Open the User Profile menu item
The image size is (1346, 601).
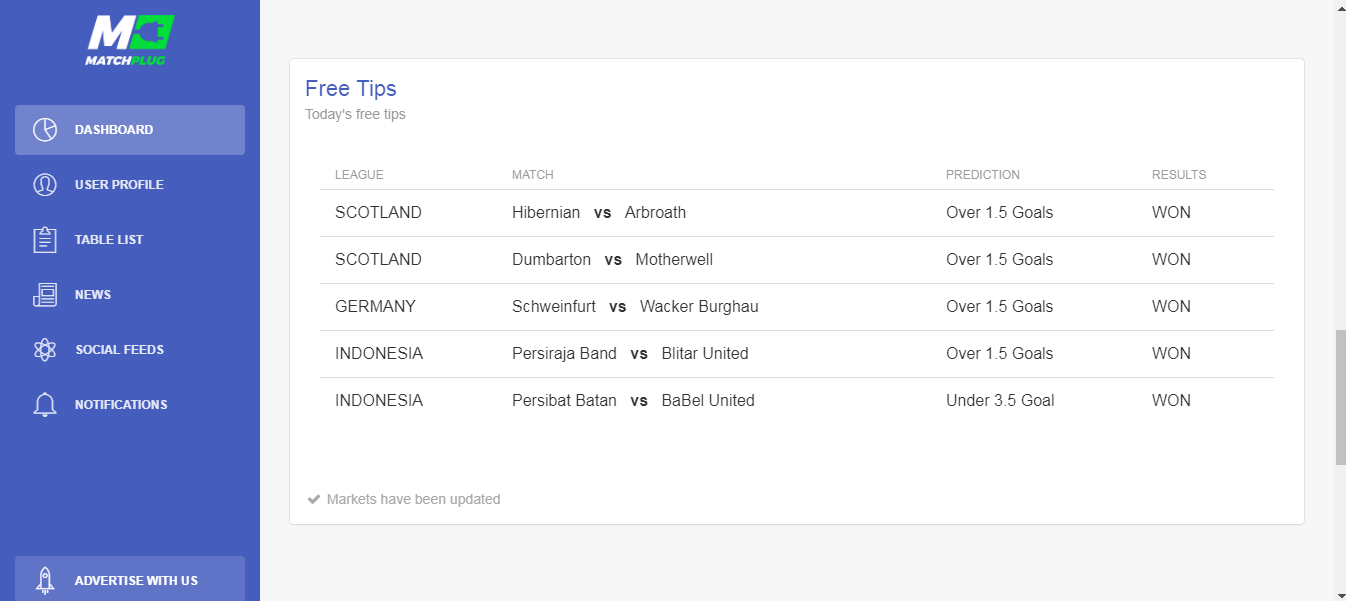click(130, 185)
